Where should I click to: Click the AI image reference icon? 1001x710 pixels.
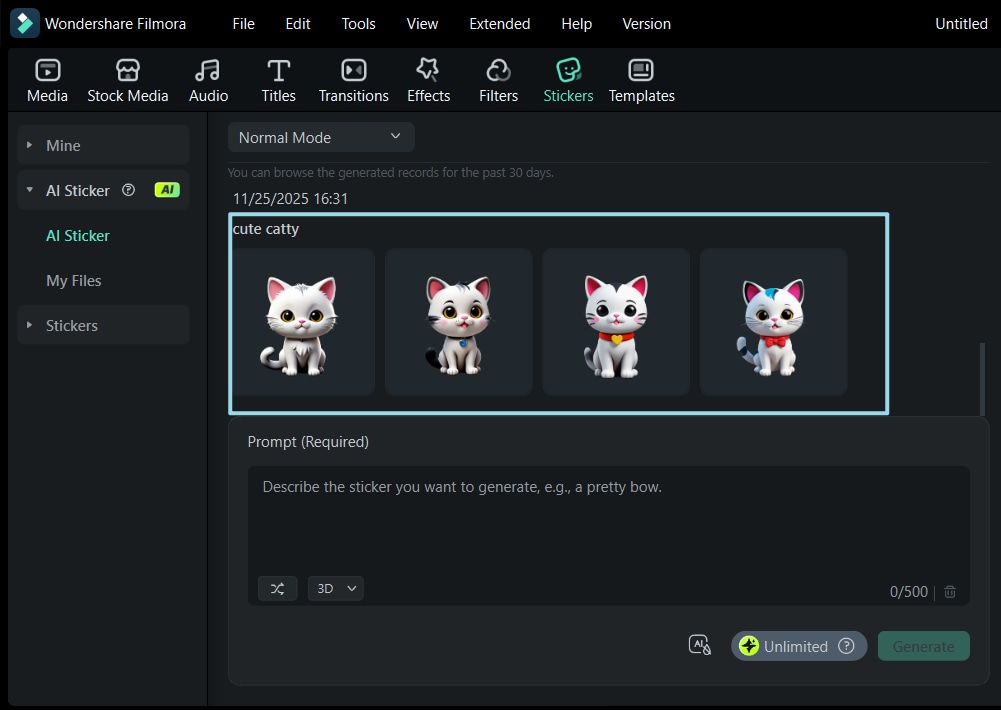[699, 645]
